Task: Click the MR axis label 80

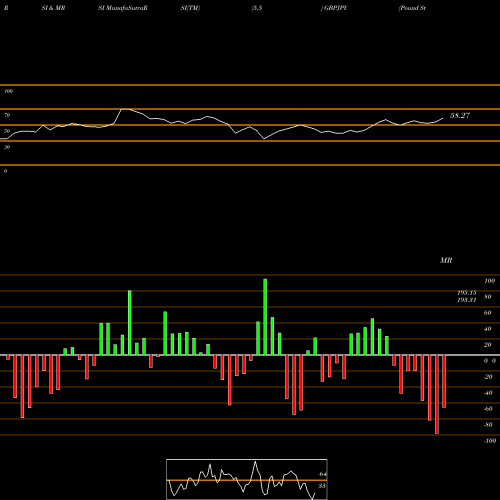Action: point(488,297)
